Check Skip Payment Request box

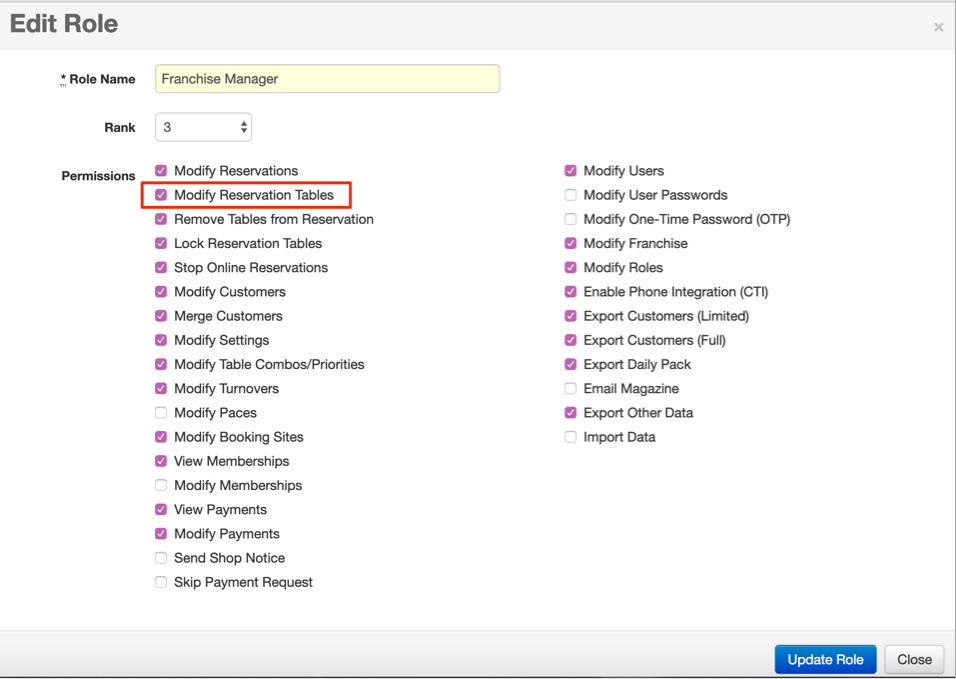161,582
